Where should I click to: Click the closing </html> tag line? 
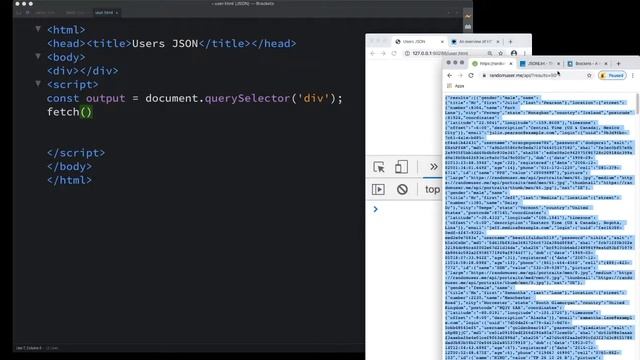point(69,180)
